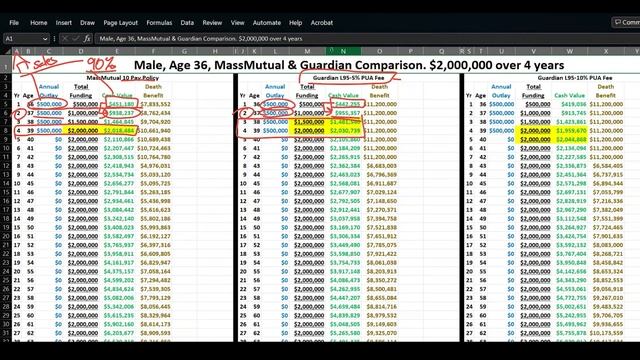This screenshot has width=640, height=360.
Task: Switch to the Formulas tab
Action: click(x=159, y=23)
